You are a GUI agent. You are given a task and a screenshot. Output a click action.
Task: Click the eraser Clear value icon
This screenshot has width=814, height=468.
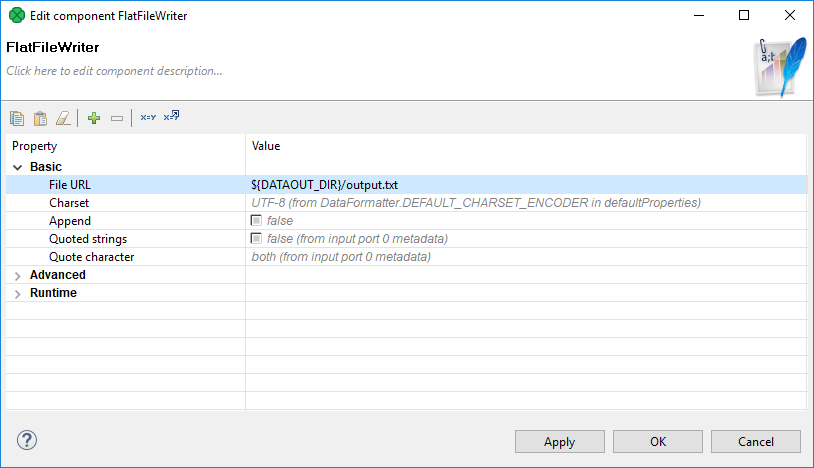point(63,118)
